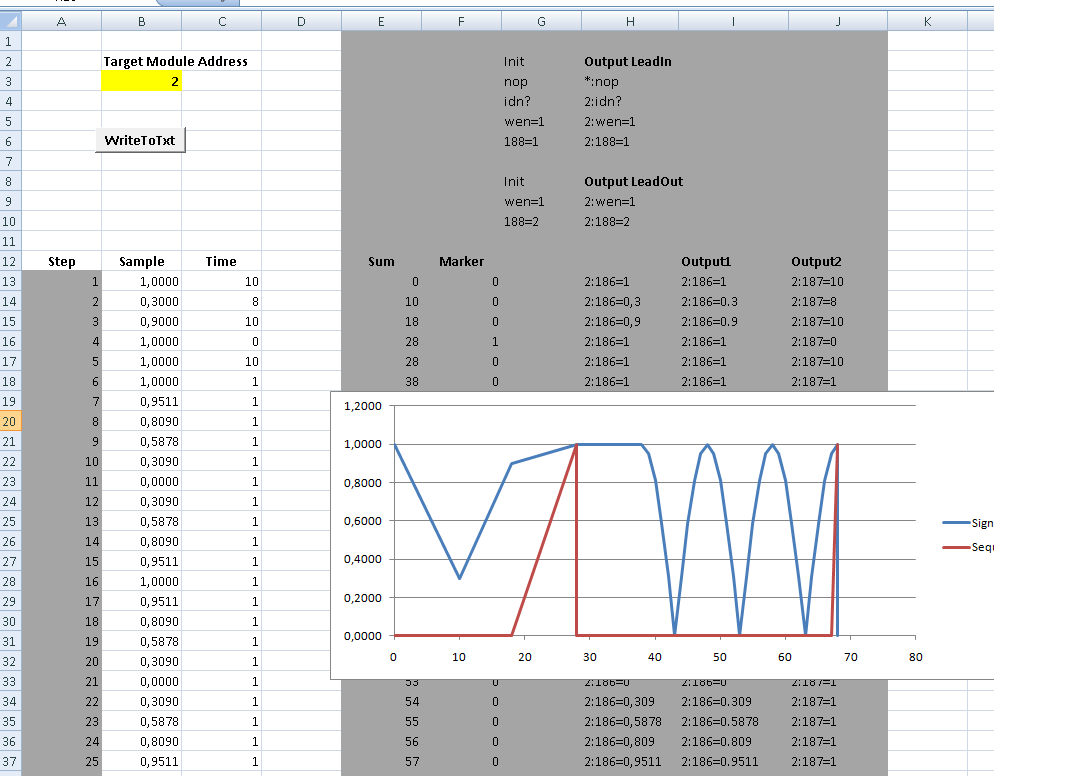
Task: Select the yellow Target Module Address value cell
Action: click(141, 82)
